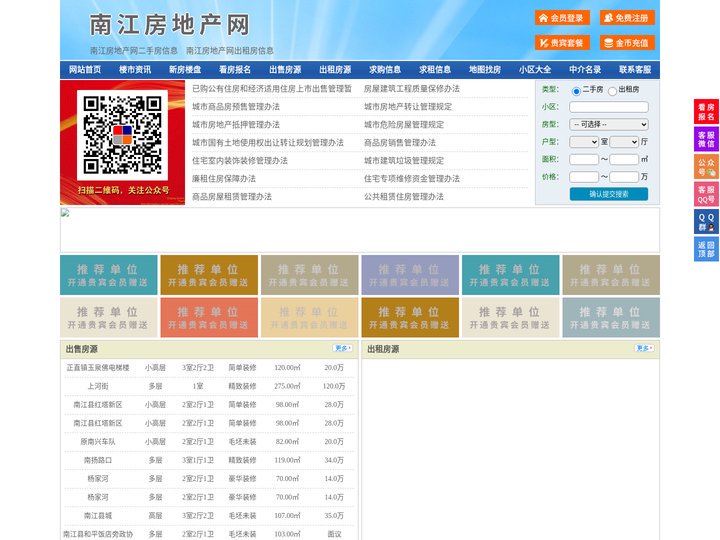Screen dimensions: 720x540
Task: Open link 城市房地产转让管理规定
Action: tap(408, 107)
